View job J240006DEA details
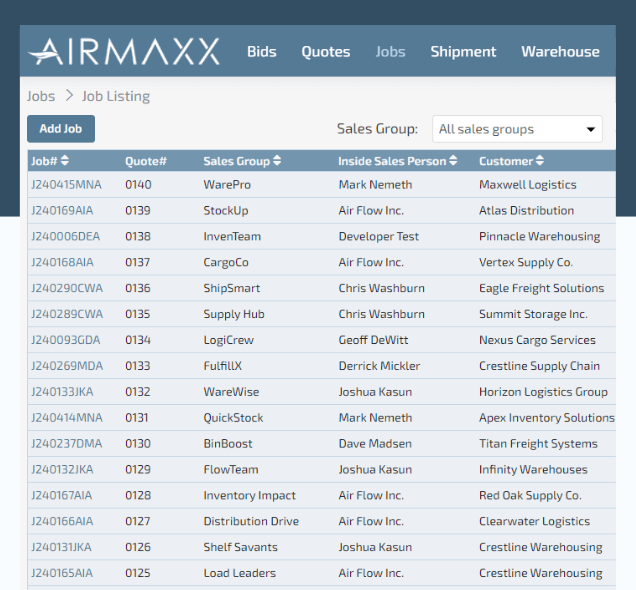This screenshot has width=636, height=590. point(65,237)
